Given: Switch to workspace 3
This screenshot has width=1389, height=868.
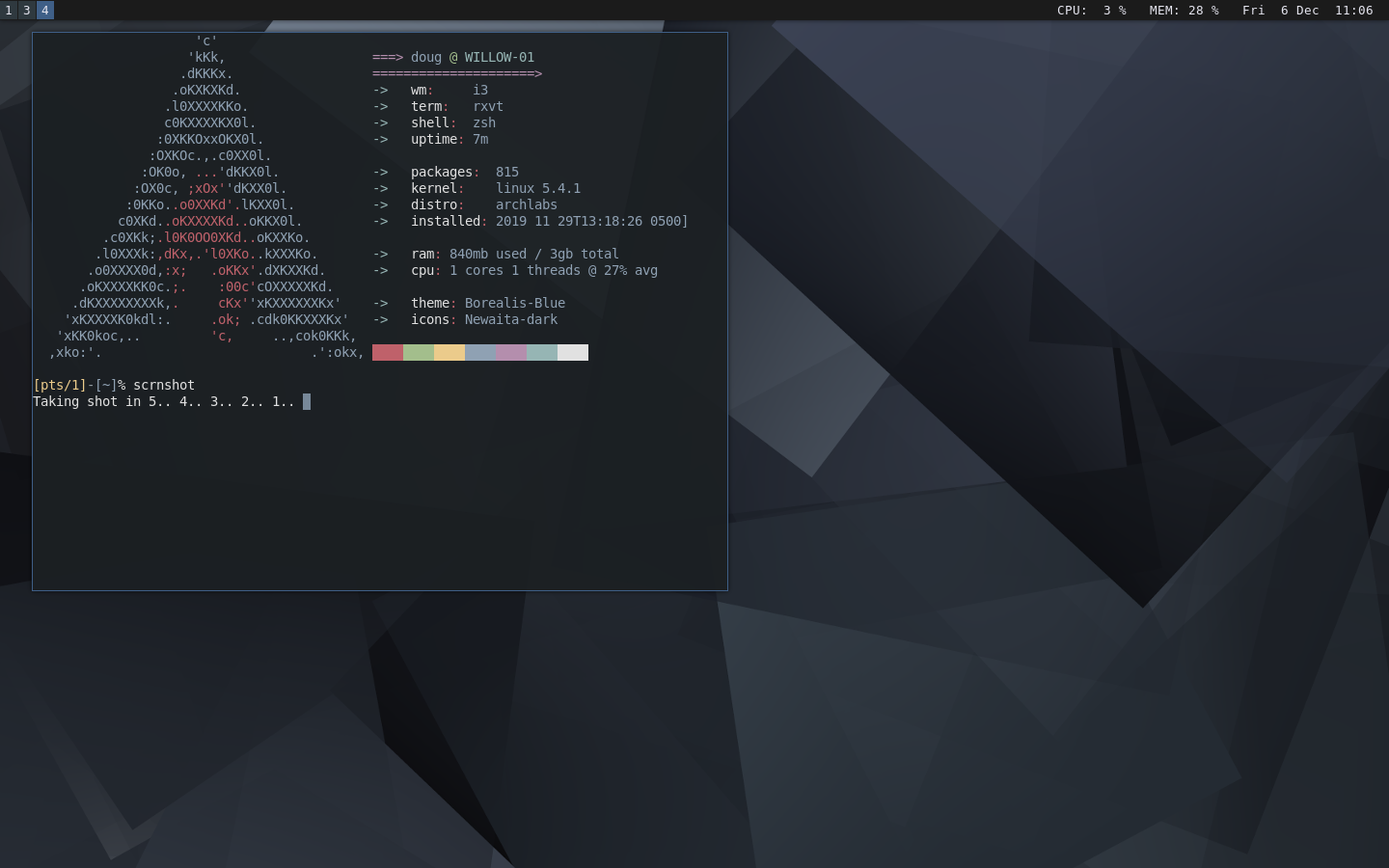Looking at the screenshot, I should coord(27,10).
